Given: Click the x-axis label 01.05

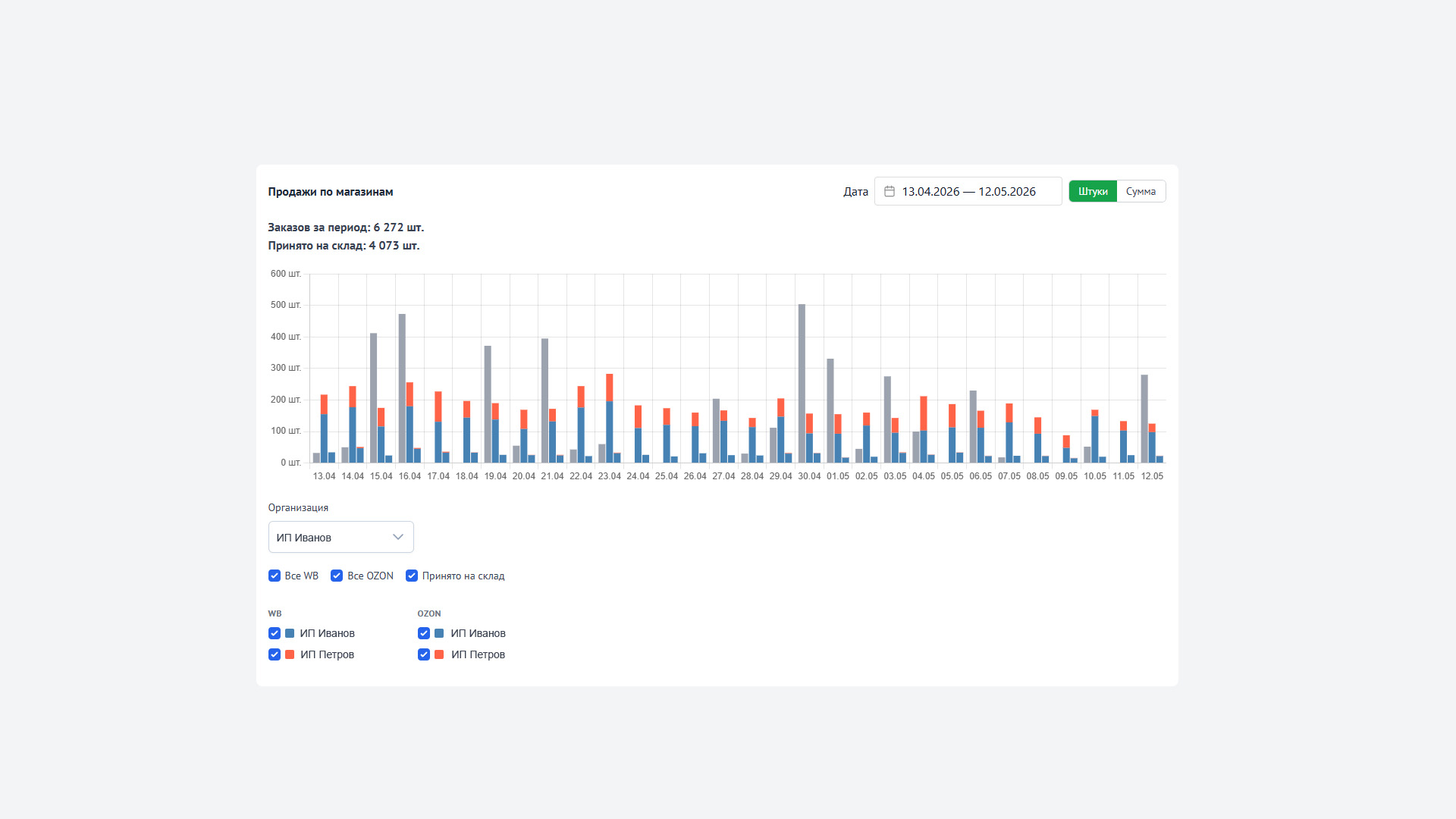Looking at the screenshot, I should (838, 476).
